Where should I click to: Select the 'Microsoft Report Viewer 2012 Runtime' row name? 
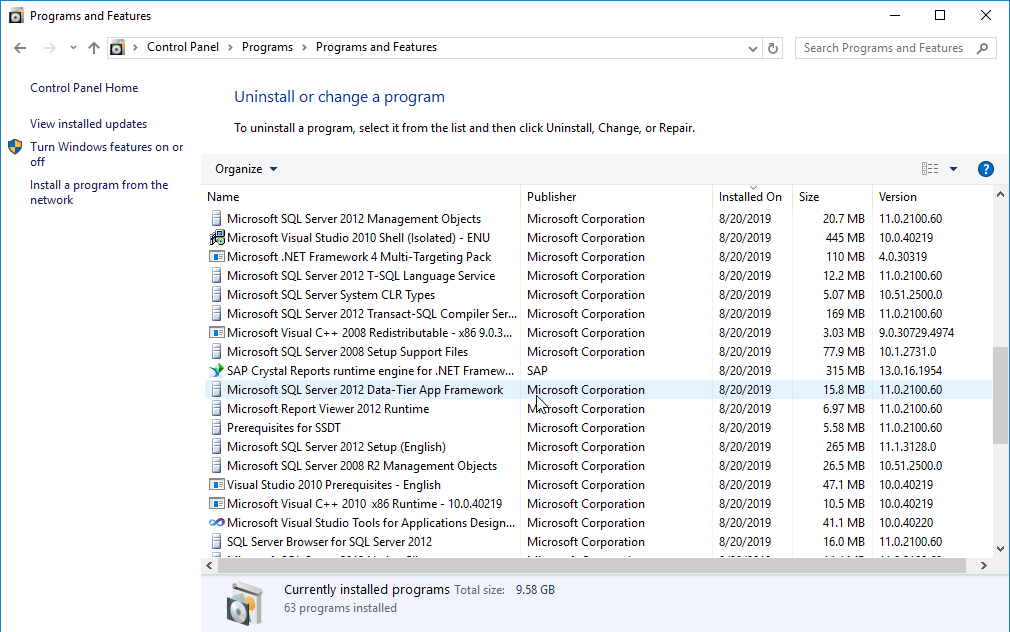coord(328,409)
